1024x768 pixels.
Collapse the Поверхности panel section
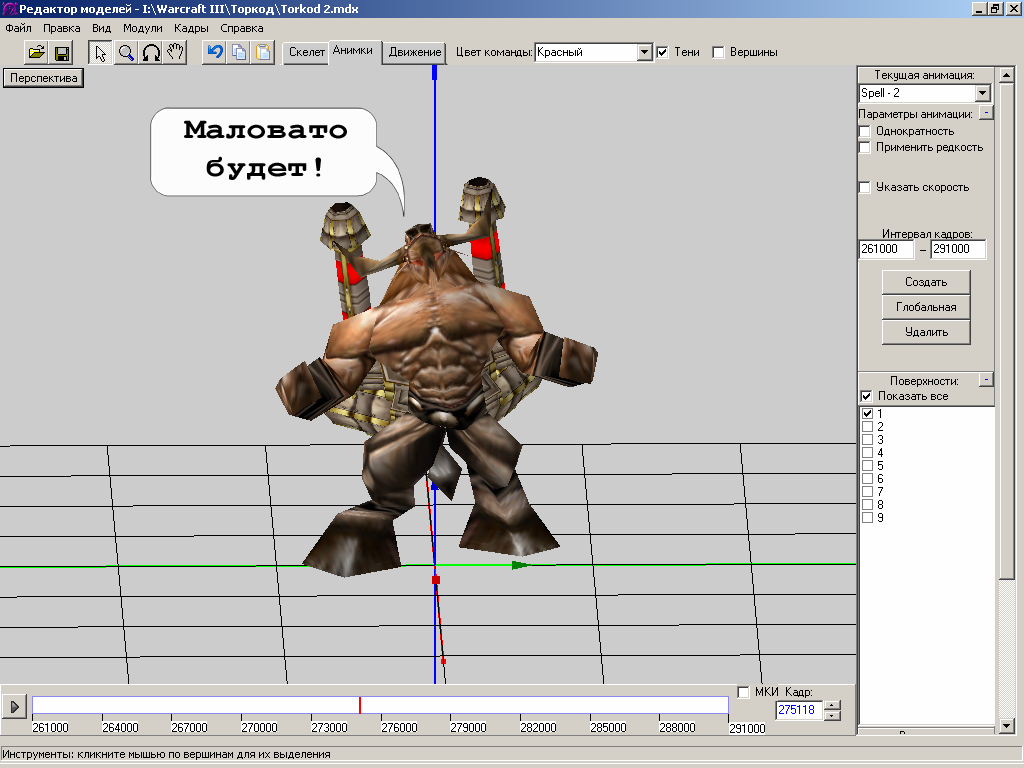(986, 380)
